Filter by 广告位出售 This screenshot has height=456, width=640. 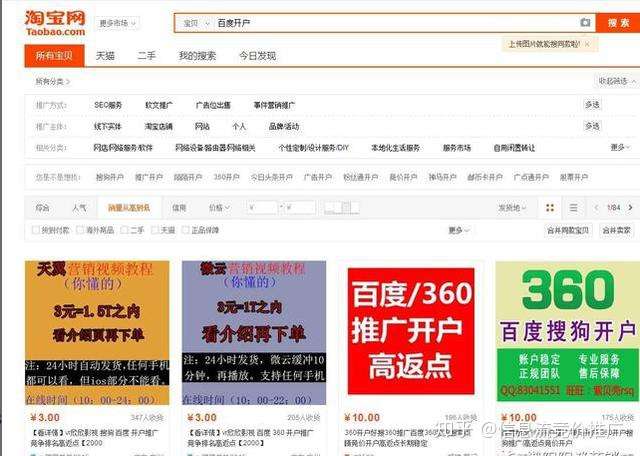coord(213,105)
